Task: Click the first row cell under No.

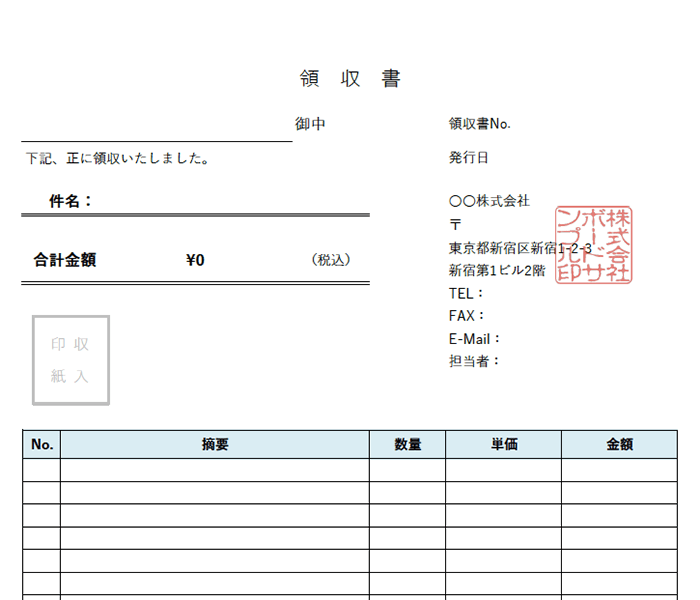Action: (42, 470)
